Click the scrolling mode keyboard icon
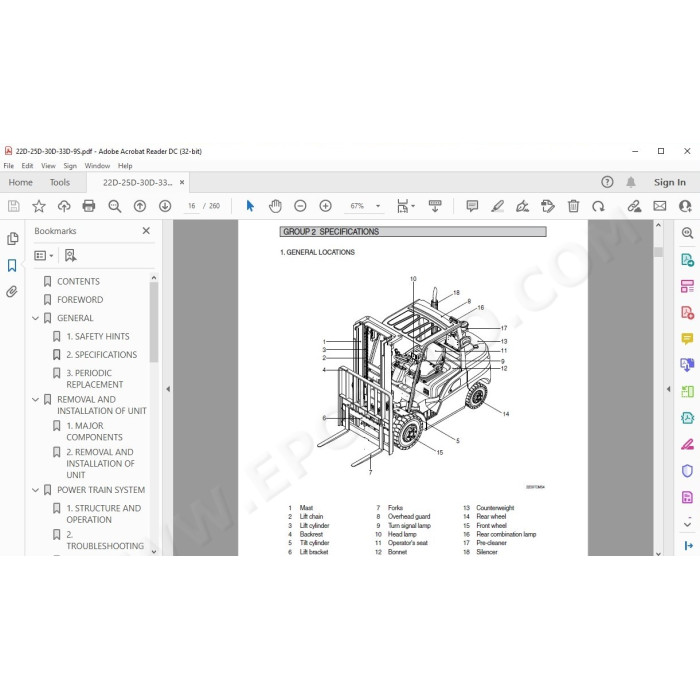 [x=435, y=206]
